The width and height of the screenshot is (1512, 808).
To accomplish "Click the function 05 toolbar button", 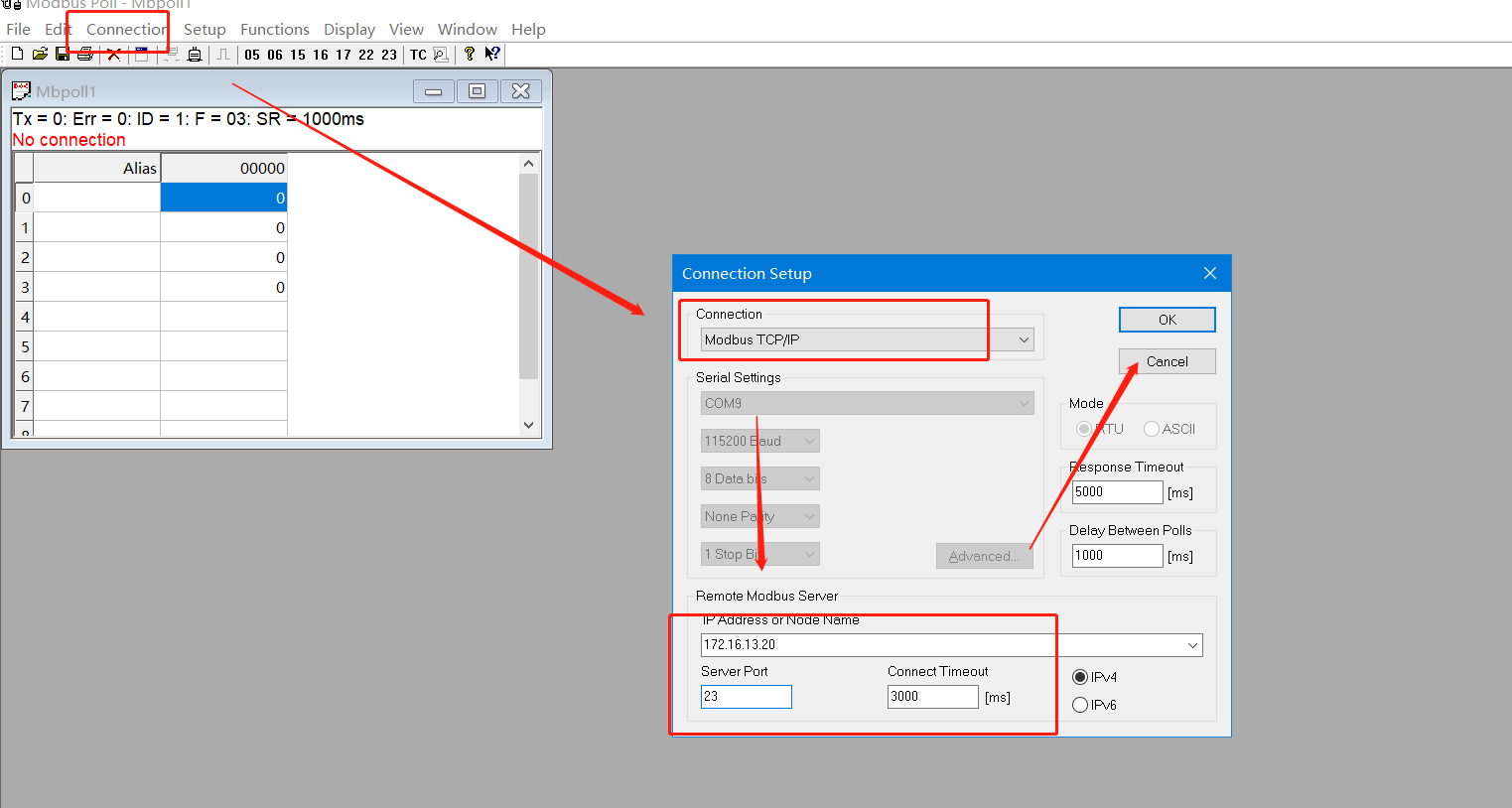I will 252,55.
